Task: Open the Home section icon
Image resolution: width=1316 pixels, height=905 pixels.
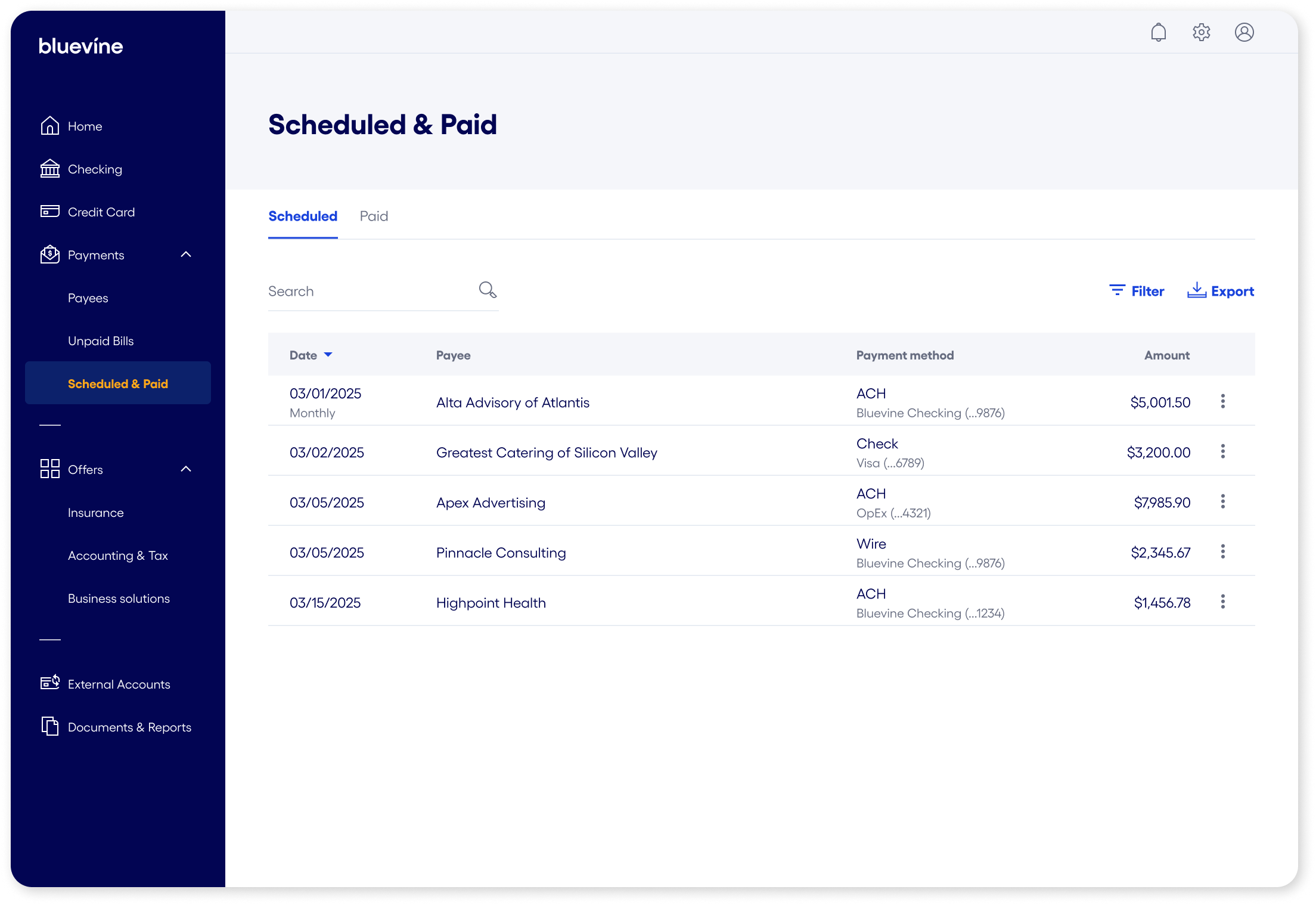Action: (x=50, y=126)
